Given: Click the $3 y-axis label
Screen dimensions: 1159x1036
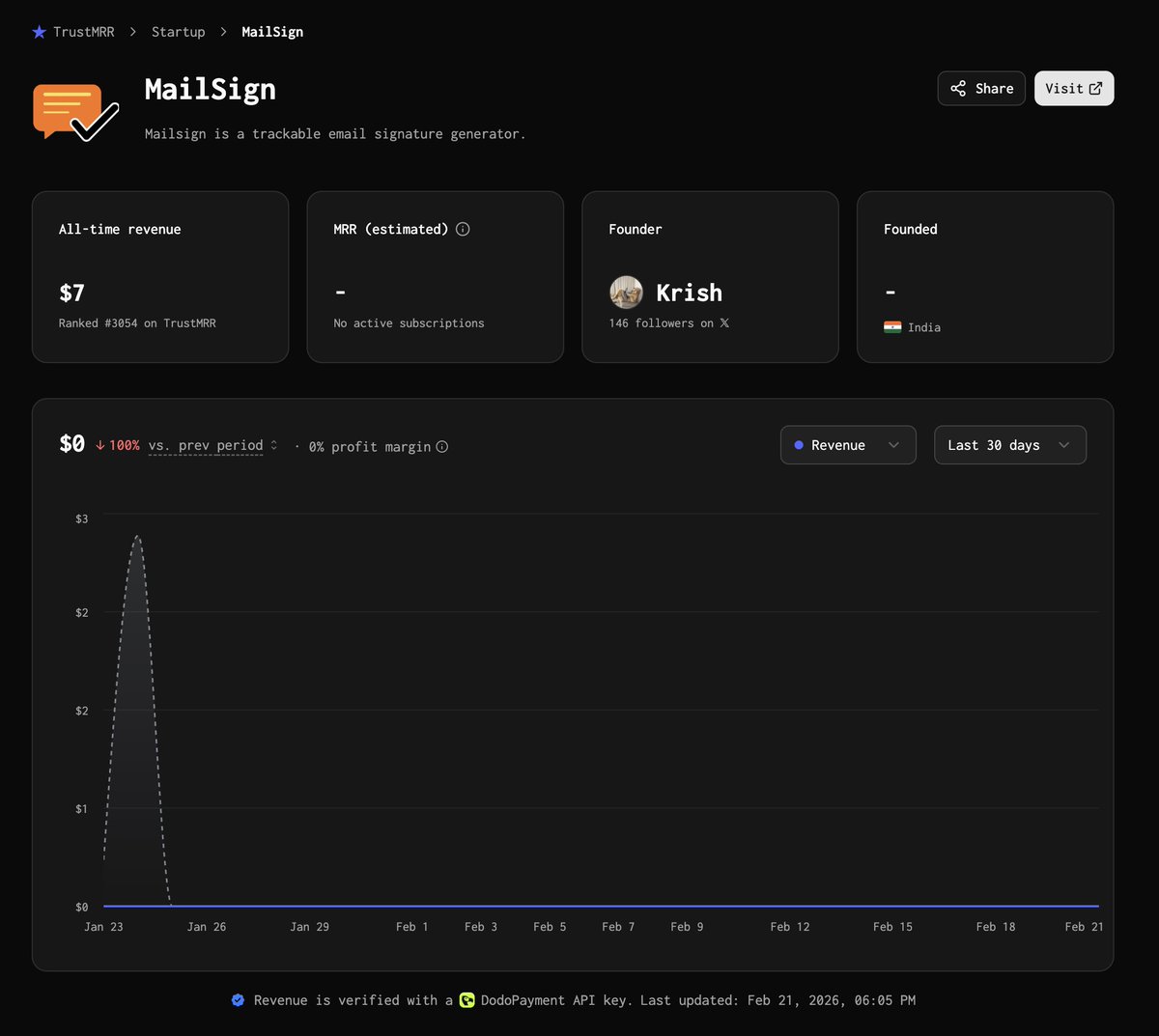Looking at the screenshot, I should [81, 519].
